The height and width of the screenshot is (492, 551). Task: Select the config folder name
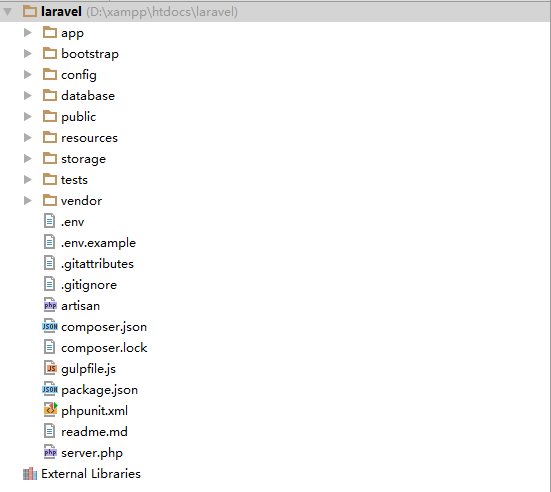(x=79, y=75)
